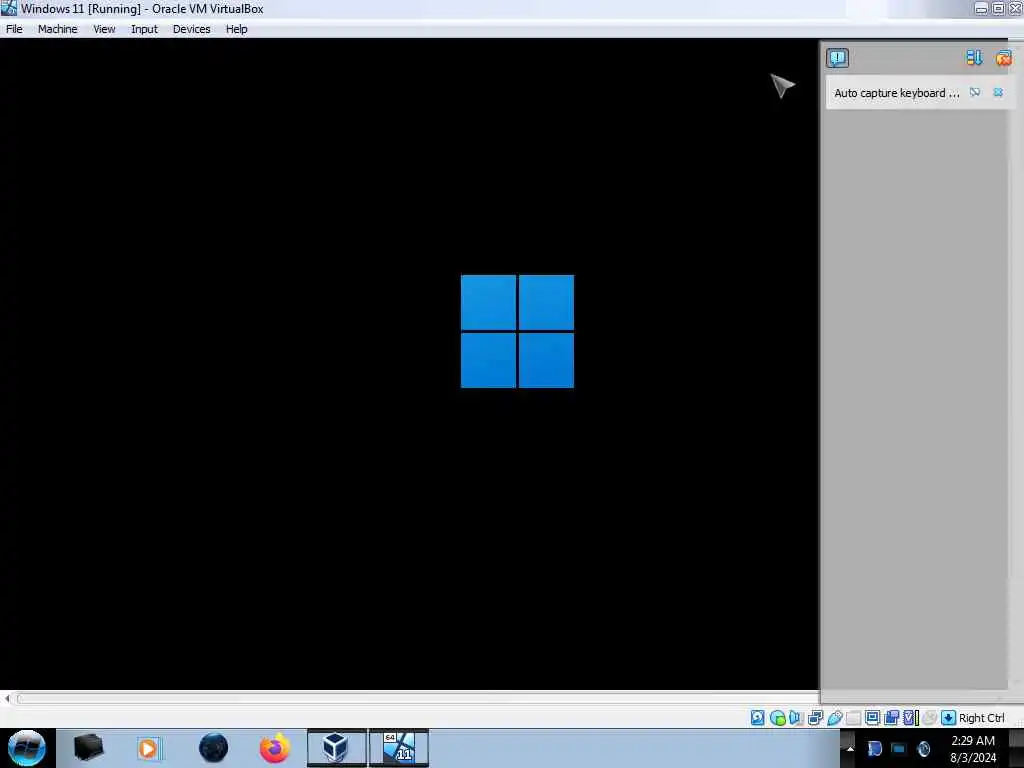This screenshot has height=768, width=1024.
Task: Open the View menu
Action: 104,29
